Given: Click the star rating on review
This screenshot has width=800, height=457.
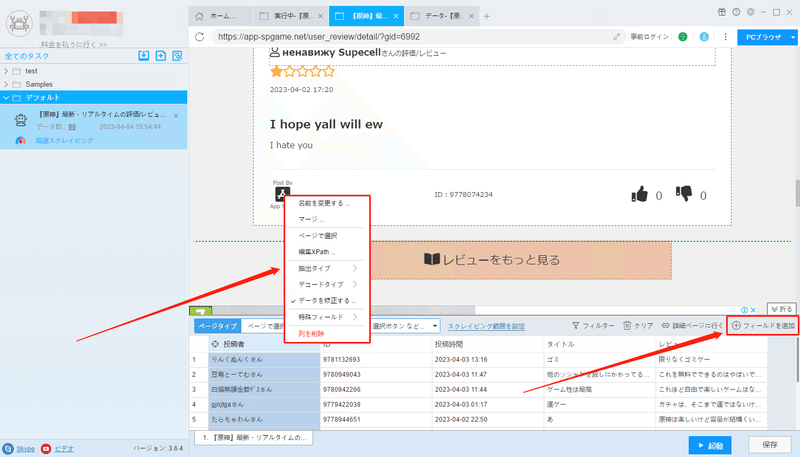Looking at the screenshot, I should click(x=302, y=71).
